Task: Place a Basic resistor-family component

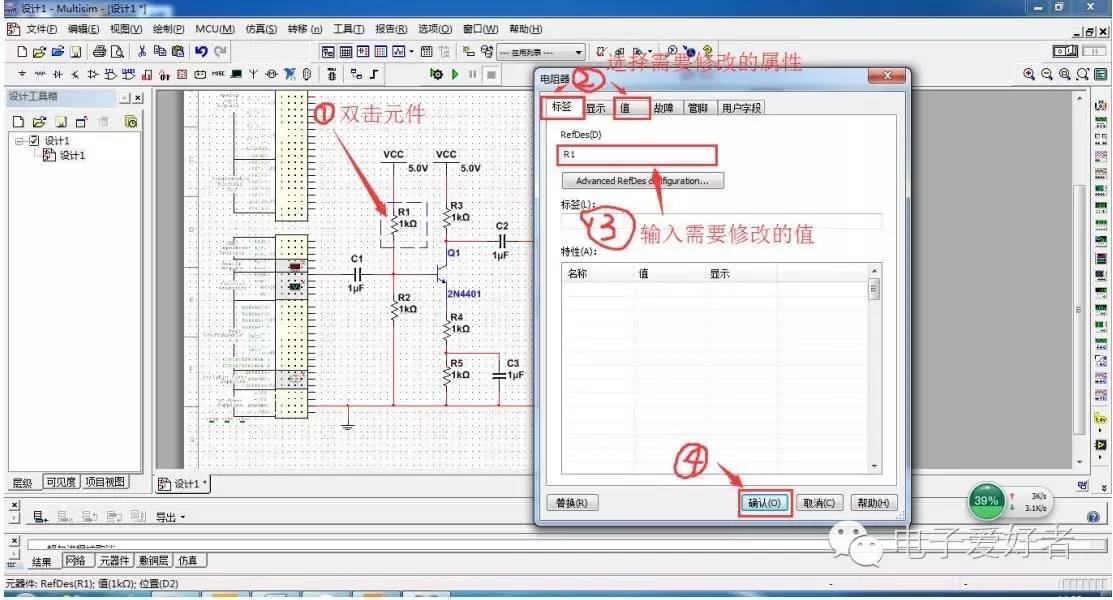Action: [40, 74]
